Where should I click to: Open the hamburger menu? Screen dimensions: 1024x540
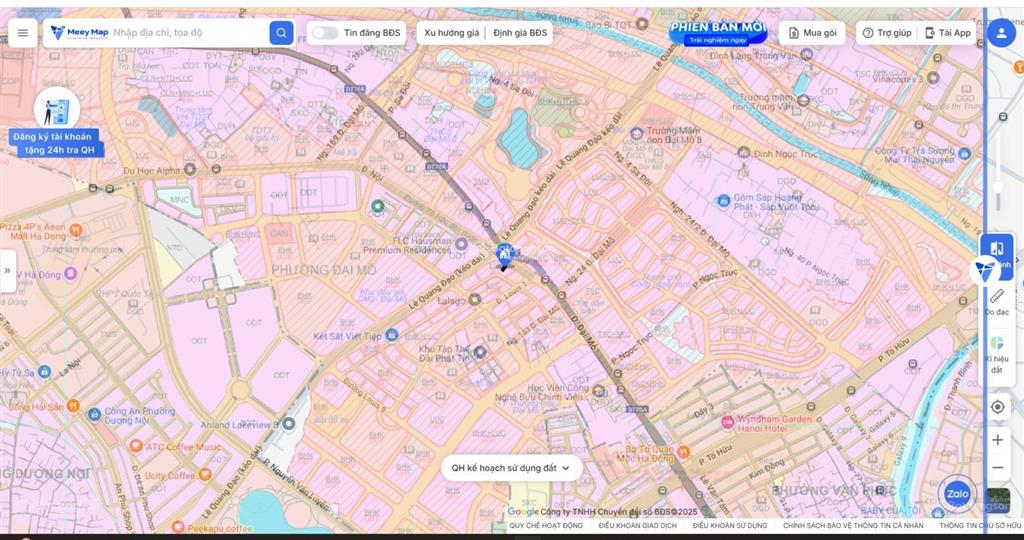click(23, 33)
